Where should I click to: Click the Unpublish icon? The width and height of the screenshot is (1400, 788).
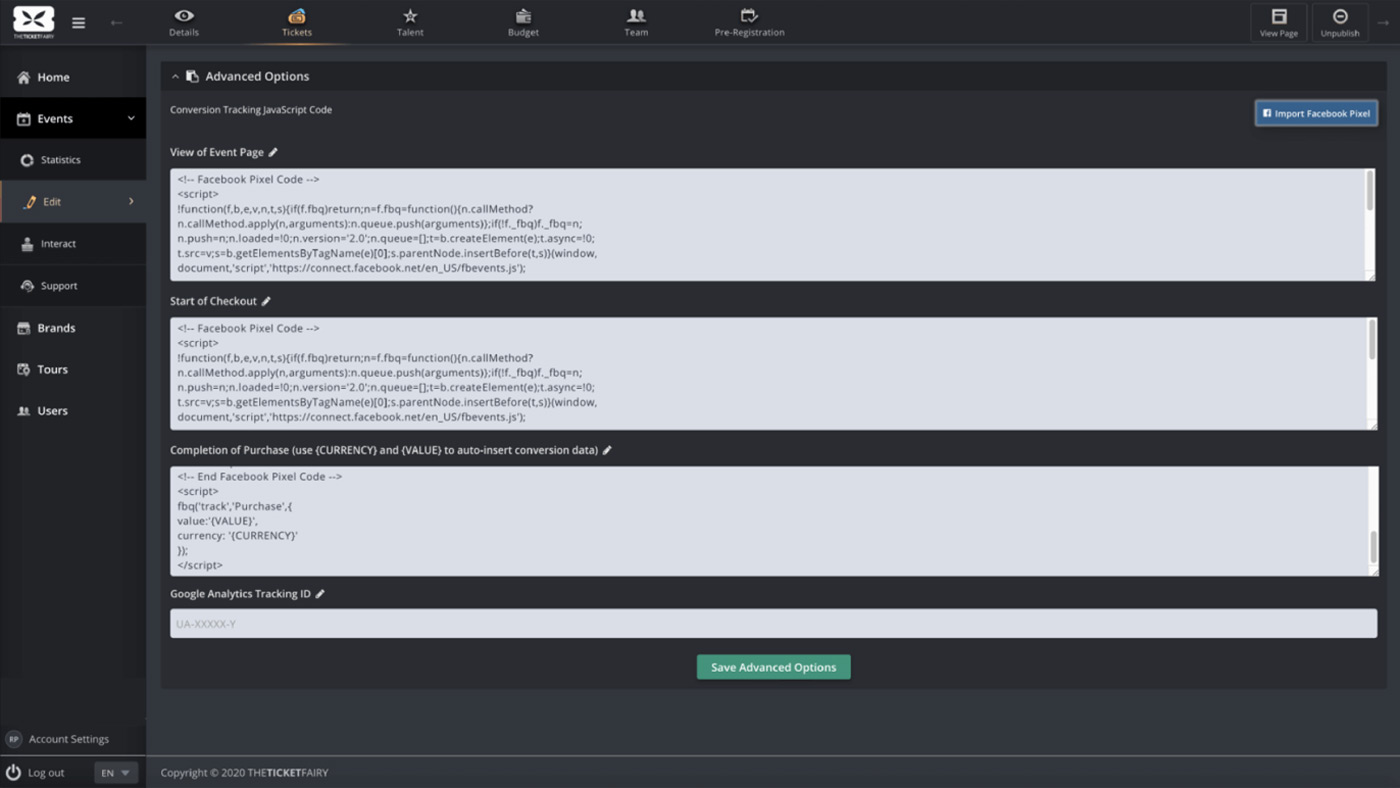pos(1340,16)
